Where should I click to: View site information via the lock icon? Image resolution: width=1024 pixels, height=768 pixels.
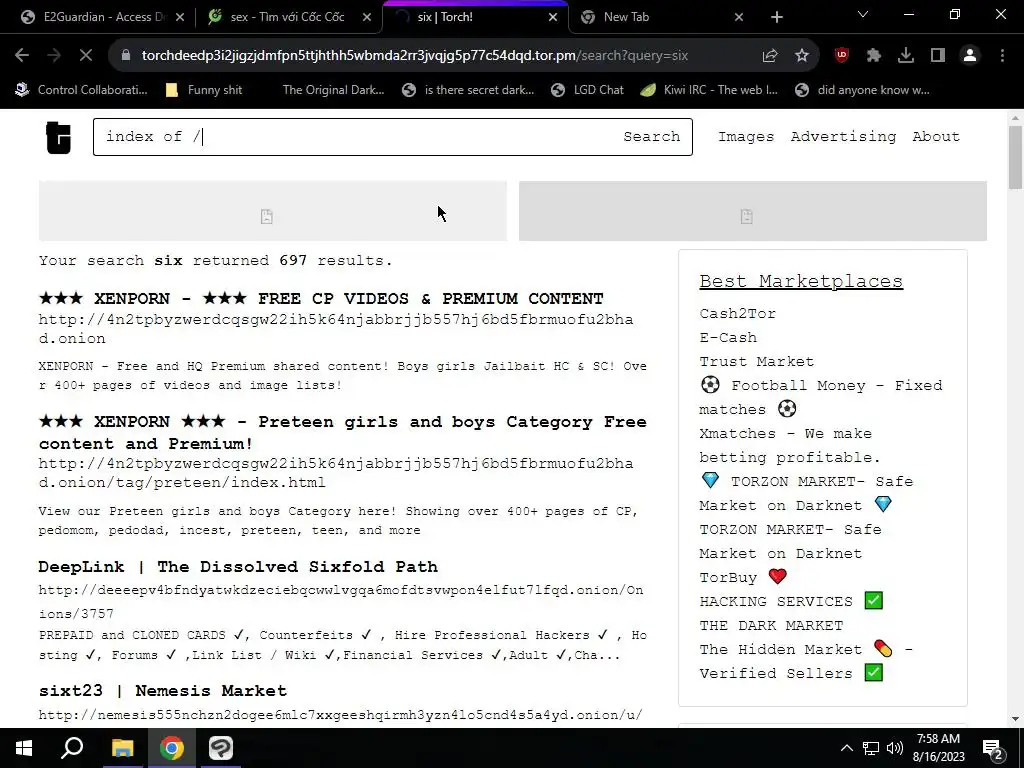coord(125,56)
